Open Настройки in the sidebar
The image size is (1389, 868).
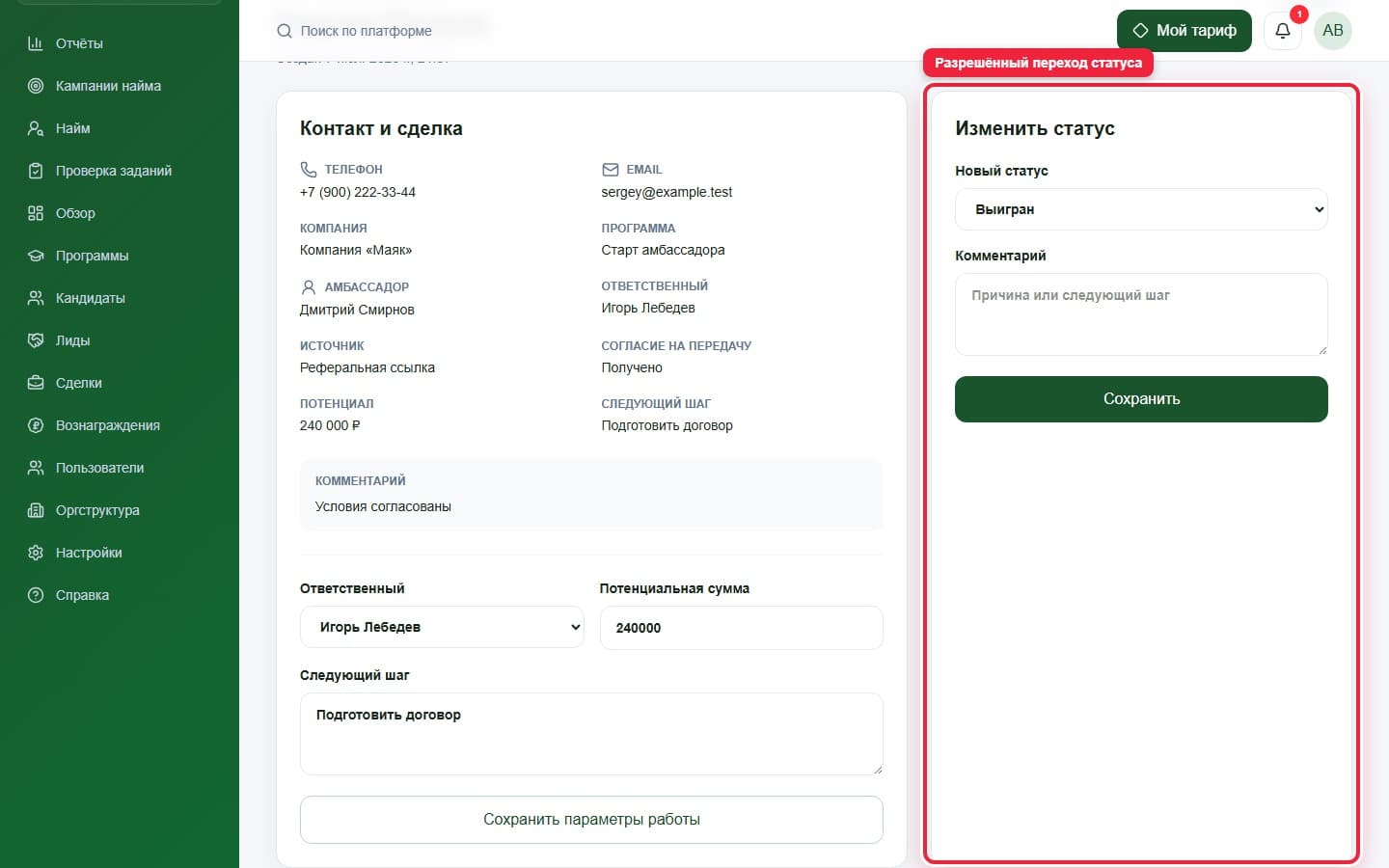(x=89, y=553)
